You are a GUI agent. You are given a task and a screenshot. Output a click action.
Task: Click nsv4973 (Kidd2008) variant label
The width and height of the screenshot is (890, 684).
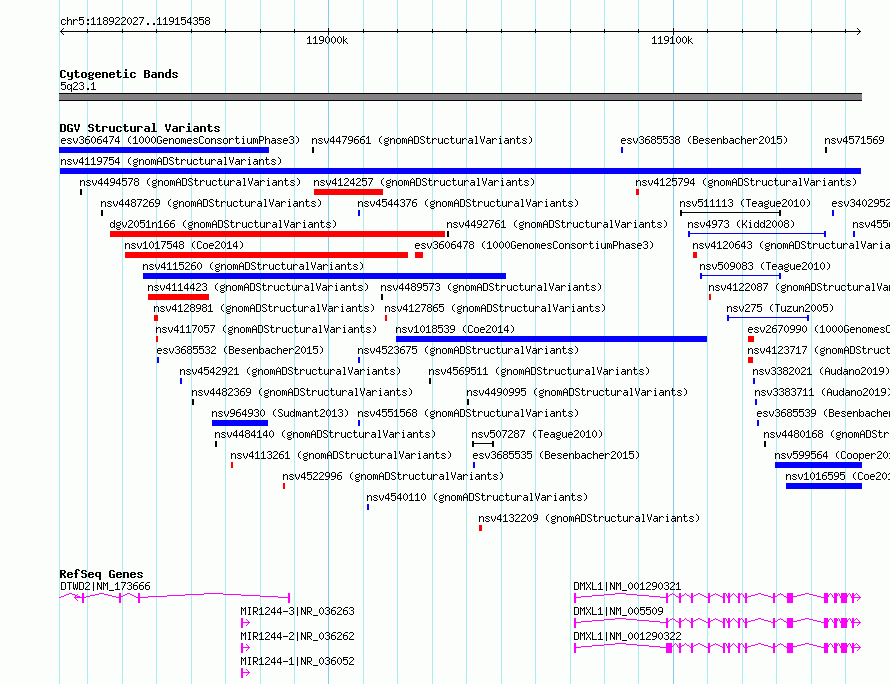coord(741,224)
